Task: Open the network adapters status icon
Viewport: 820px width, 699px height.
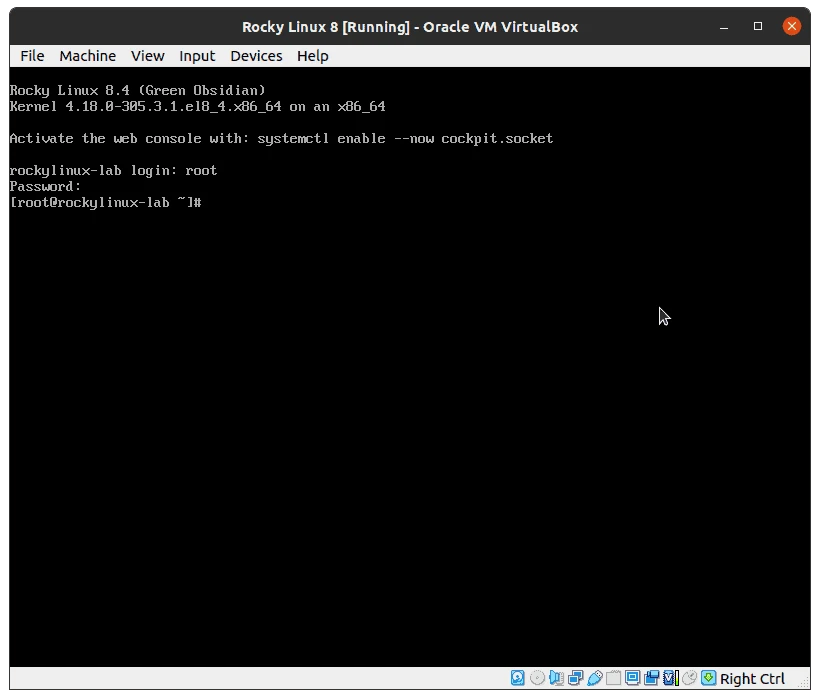Action: pos(575,678)
